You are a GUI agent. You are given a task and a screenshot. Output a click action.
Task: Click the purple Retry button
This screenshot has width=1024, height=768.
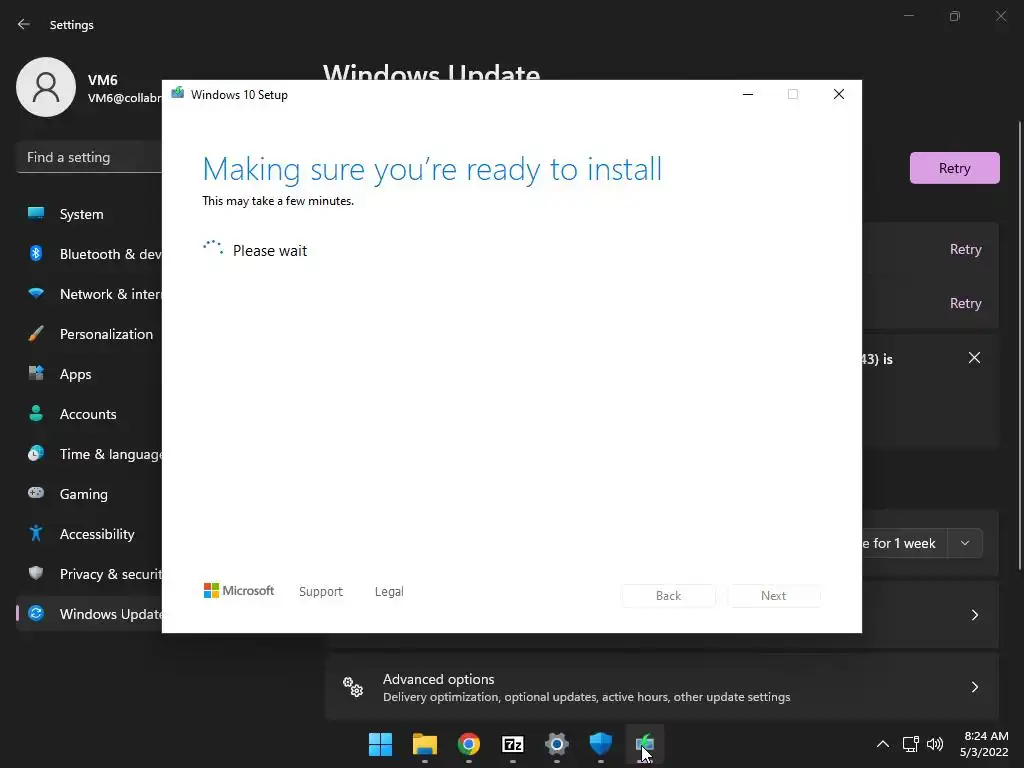954,168
